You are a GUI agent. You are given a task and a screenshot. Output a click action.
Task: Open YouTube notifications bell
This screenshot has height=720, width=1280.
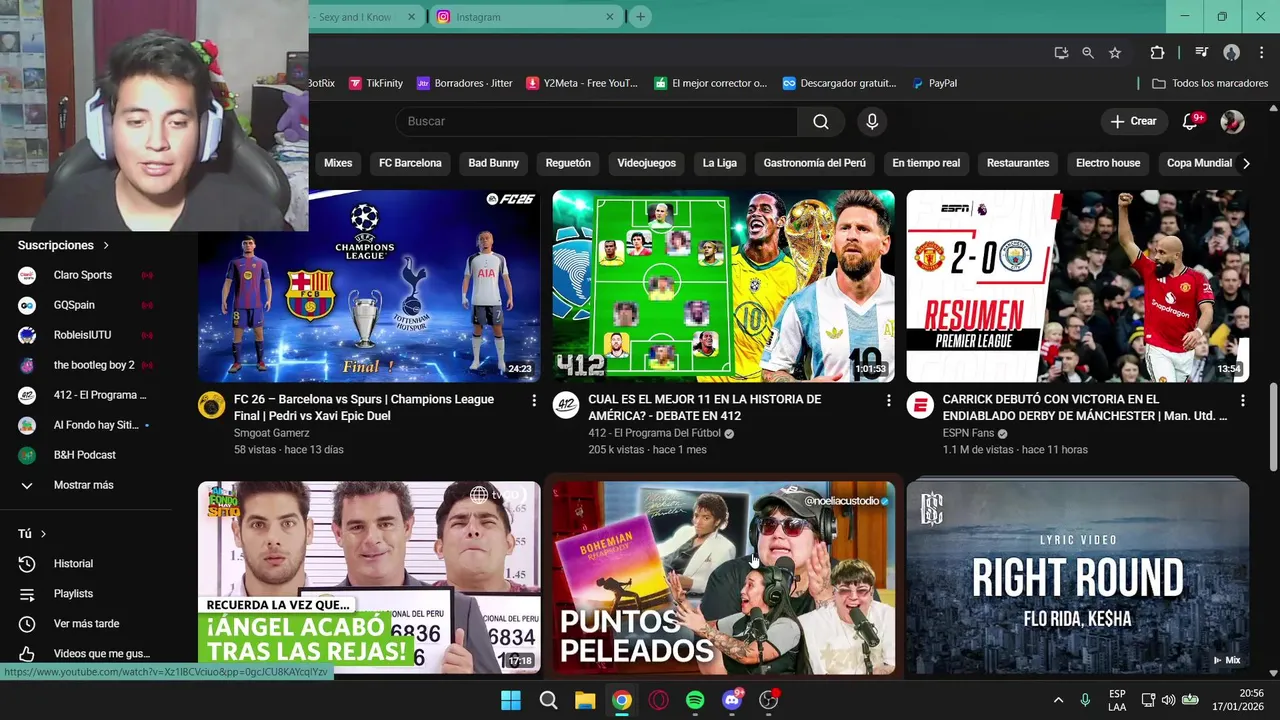click(1190, 121)
